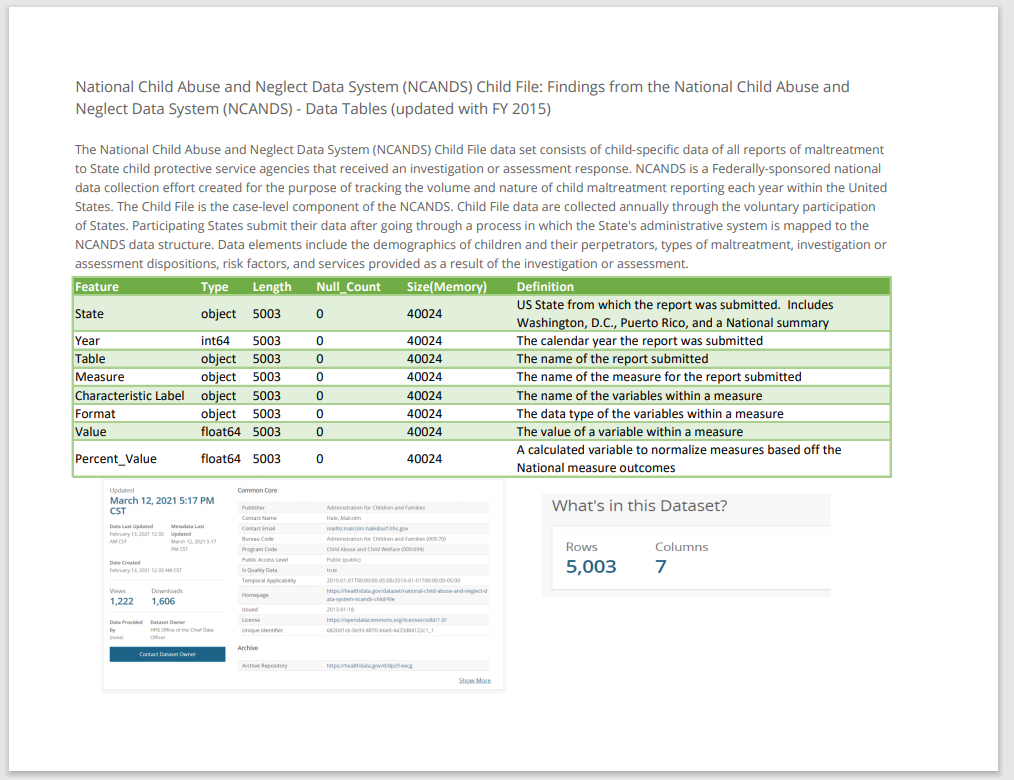The image size is (1014, 780).
Task: Click the Downloads count 1,606
Action: point(163,601)
